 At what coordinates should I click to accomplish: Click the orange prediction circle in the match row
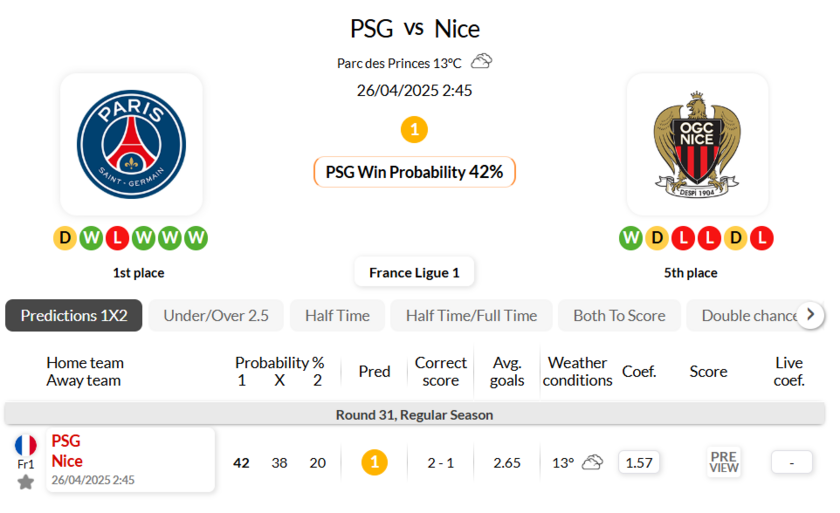coord(374,462)
